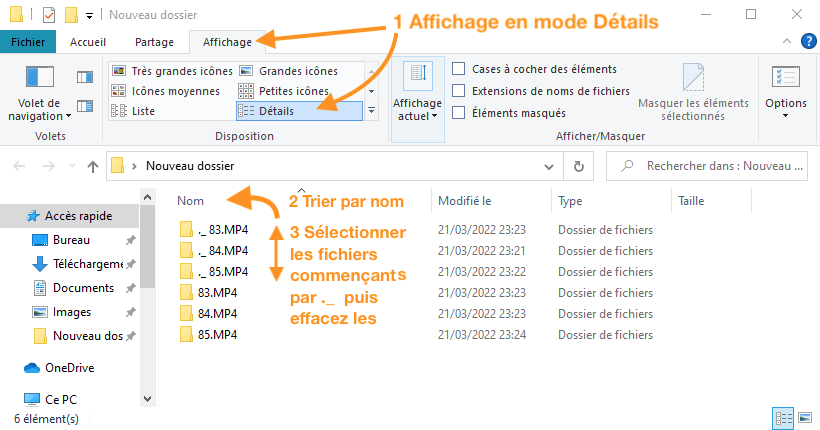Viewport: 820px width, 430px height.
Task: Open Customize Quick Access Toolbar arrow
Action: point(89,16)
